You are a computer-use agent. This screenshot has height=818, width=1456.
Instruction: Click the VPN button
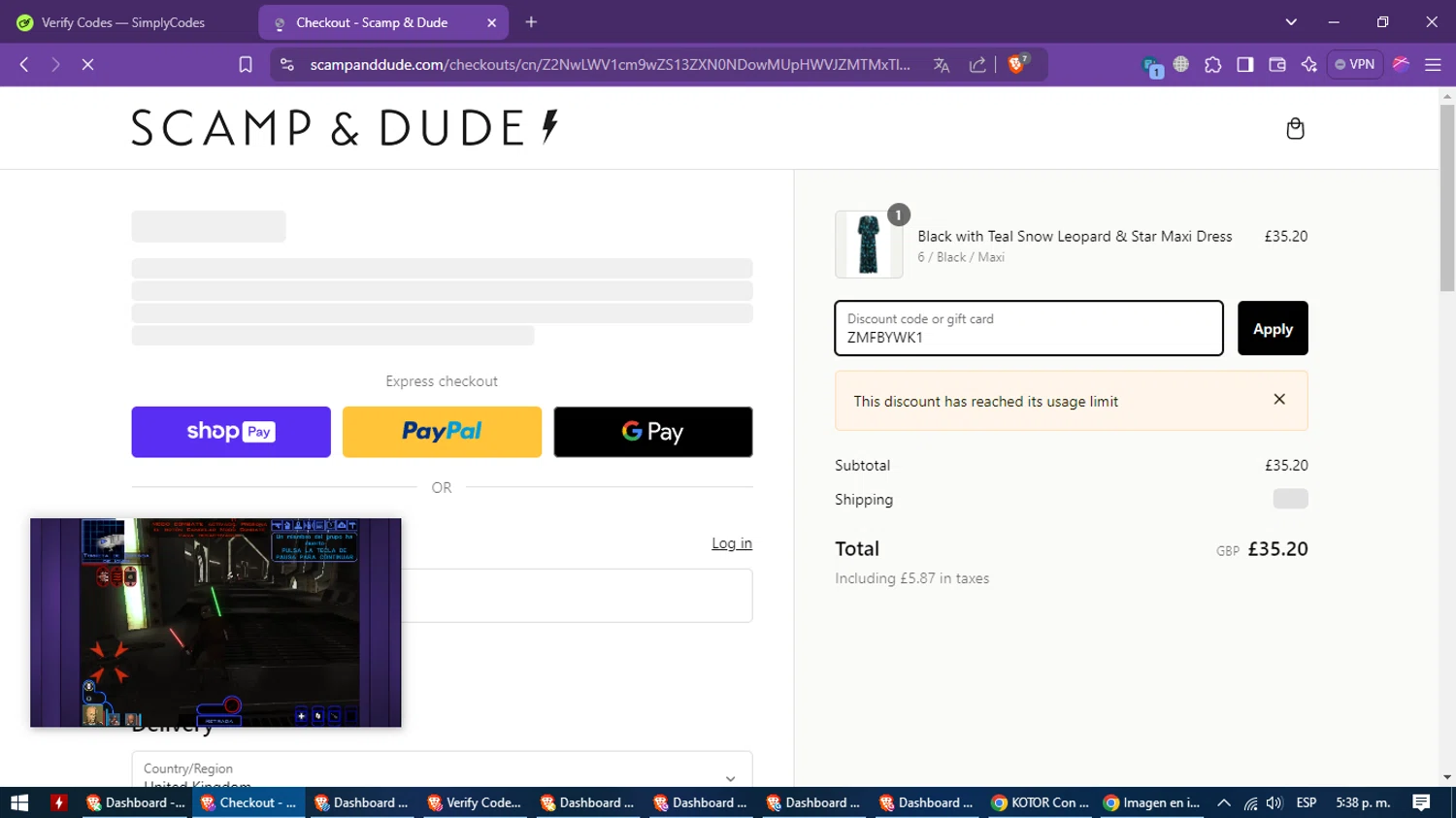pos(1355,64)
